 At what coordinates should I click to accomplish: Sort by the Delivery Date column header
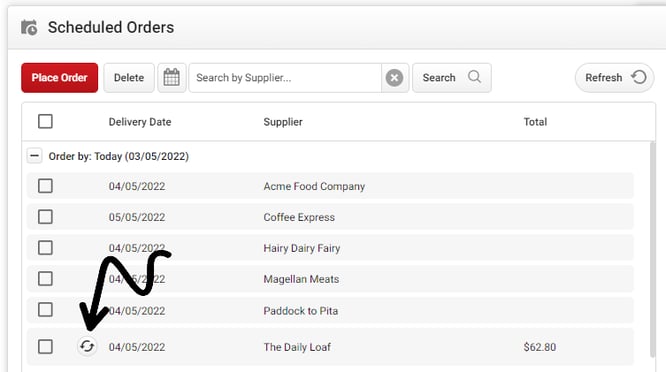tap(140, 122)
